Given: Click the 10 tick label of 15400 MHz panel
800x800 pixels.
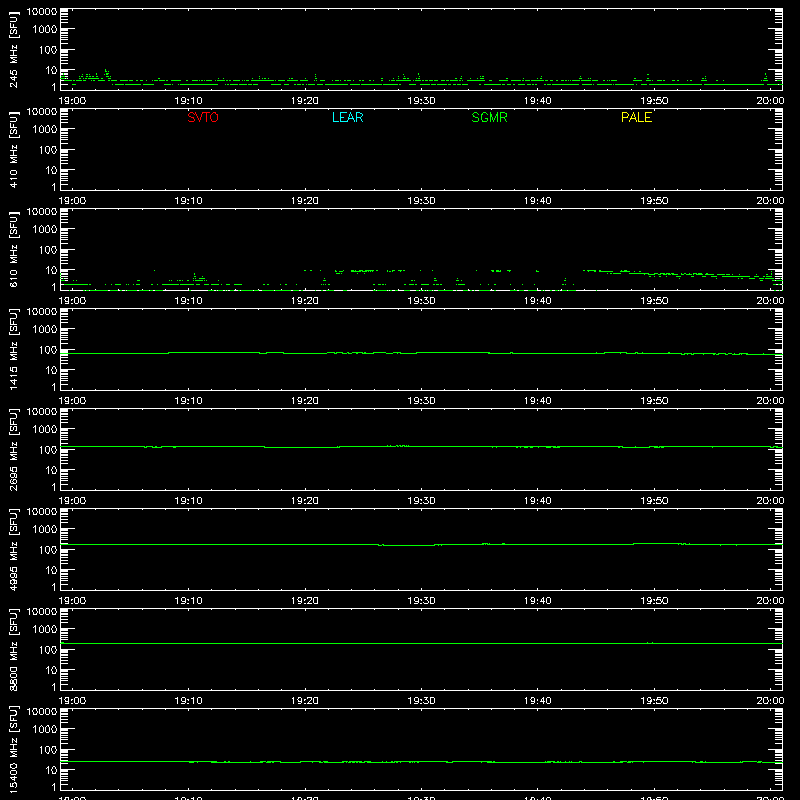Looking at the screenshot, I should [x=51, y=770].
